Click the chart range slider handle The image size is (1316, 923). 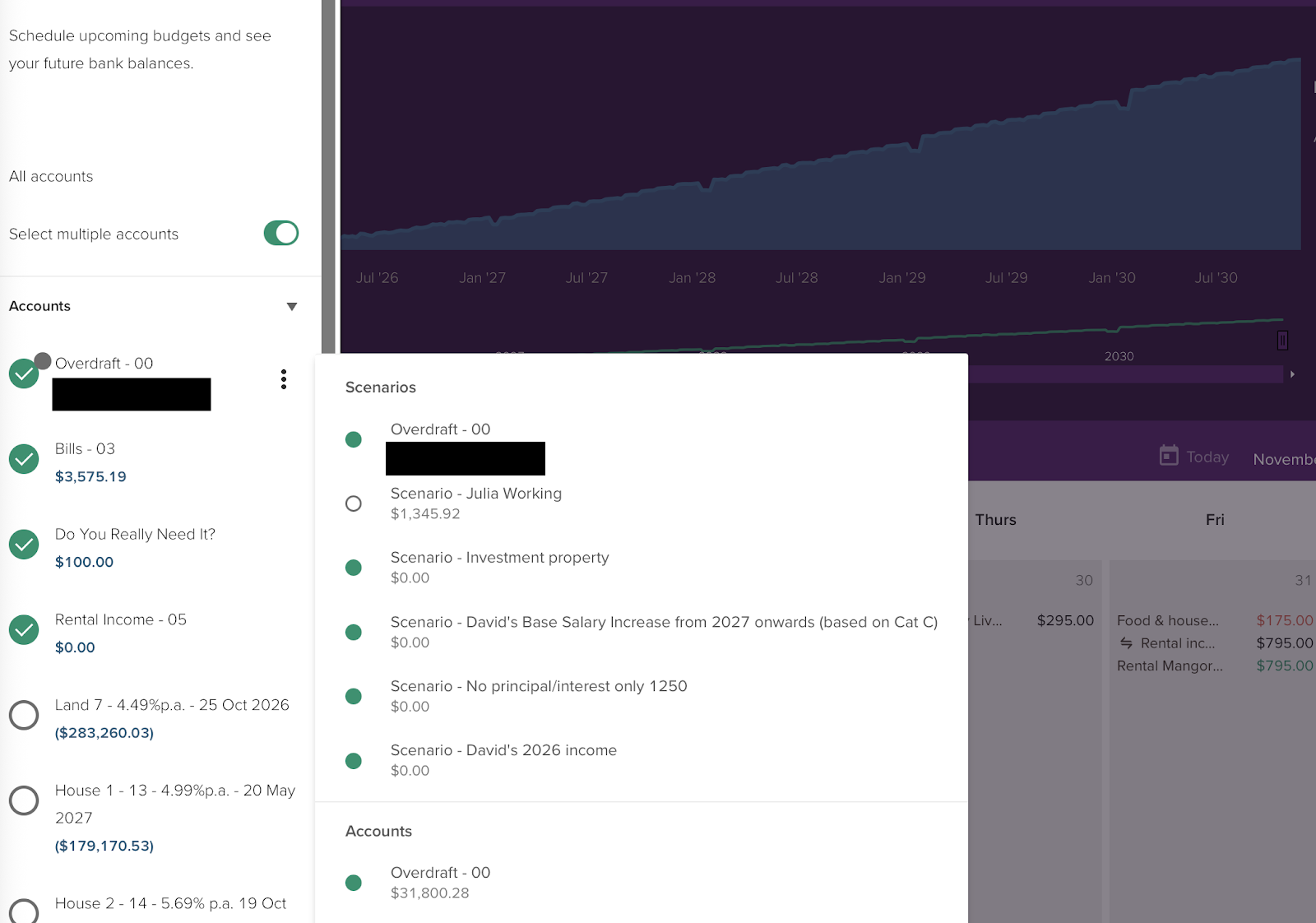coord(1282,341)
